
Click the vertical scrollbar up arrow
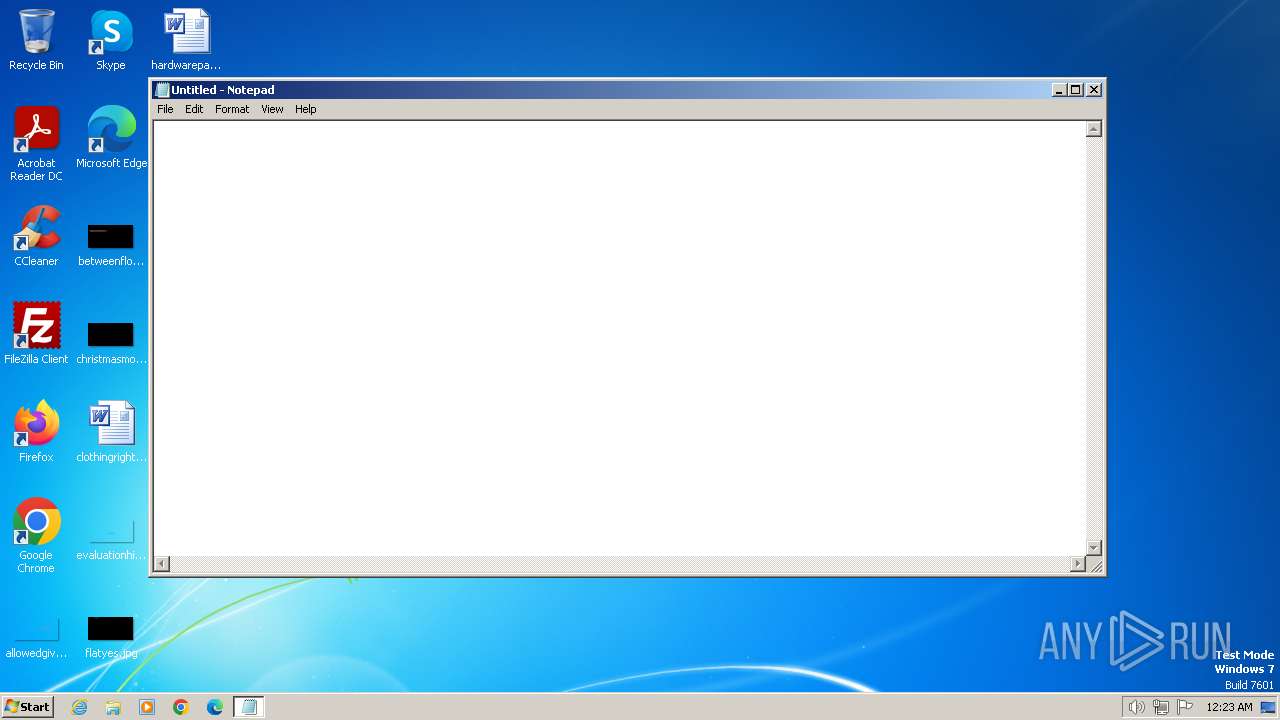coord(1094,129)
